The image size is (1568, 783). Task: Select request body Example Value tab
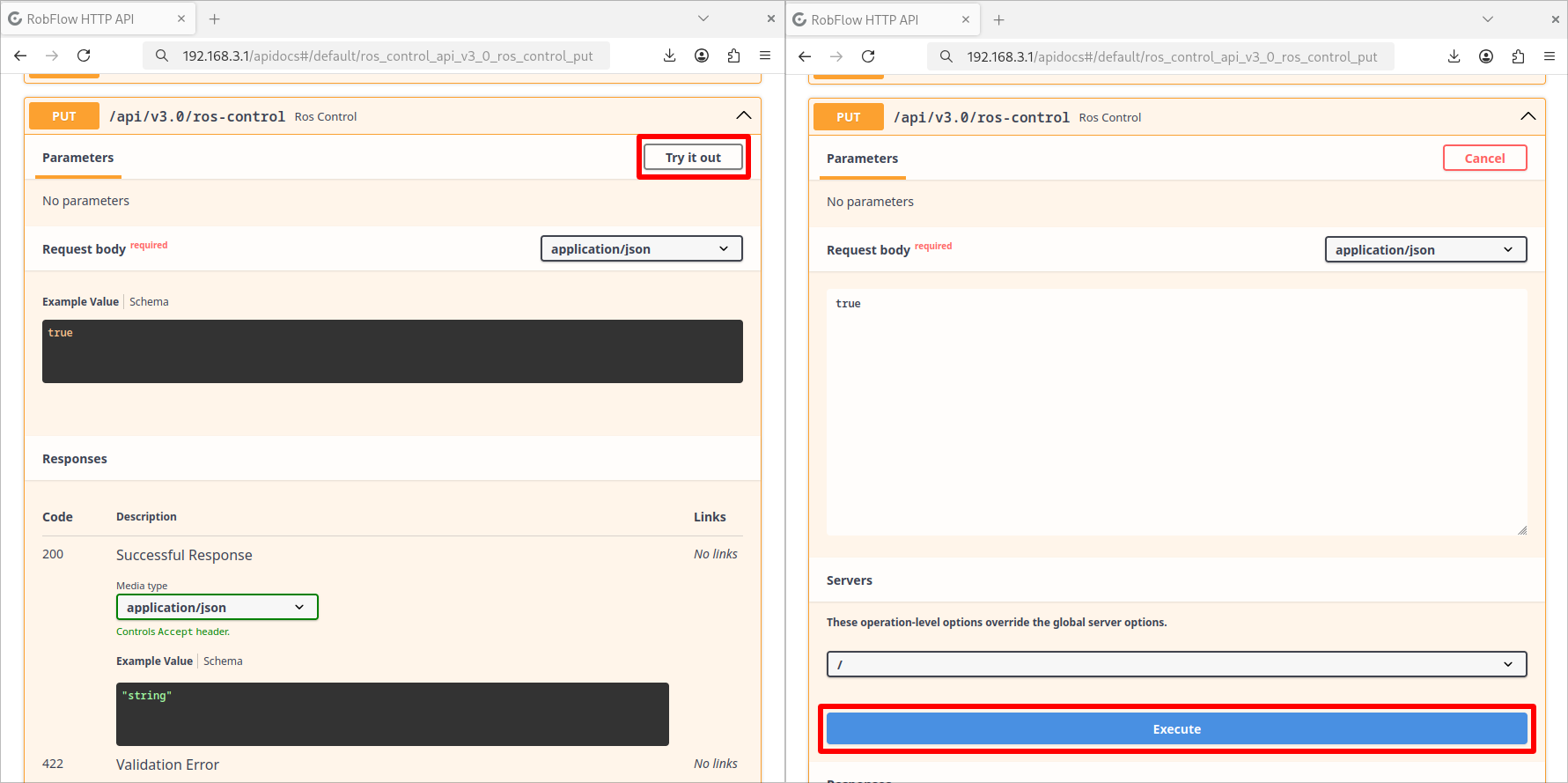80,301
